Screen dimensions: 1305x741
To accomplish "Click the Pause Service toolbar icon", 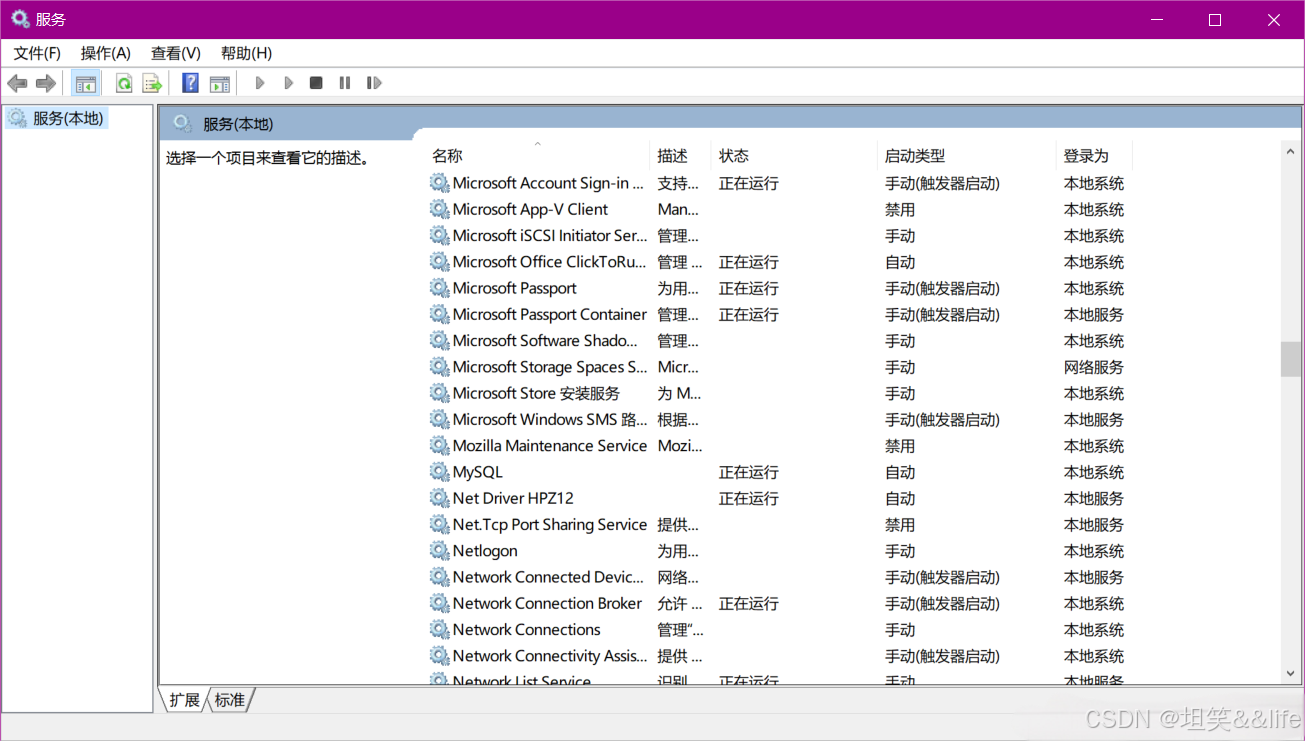I will point(345,83).
